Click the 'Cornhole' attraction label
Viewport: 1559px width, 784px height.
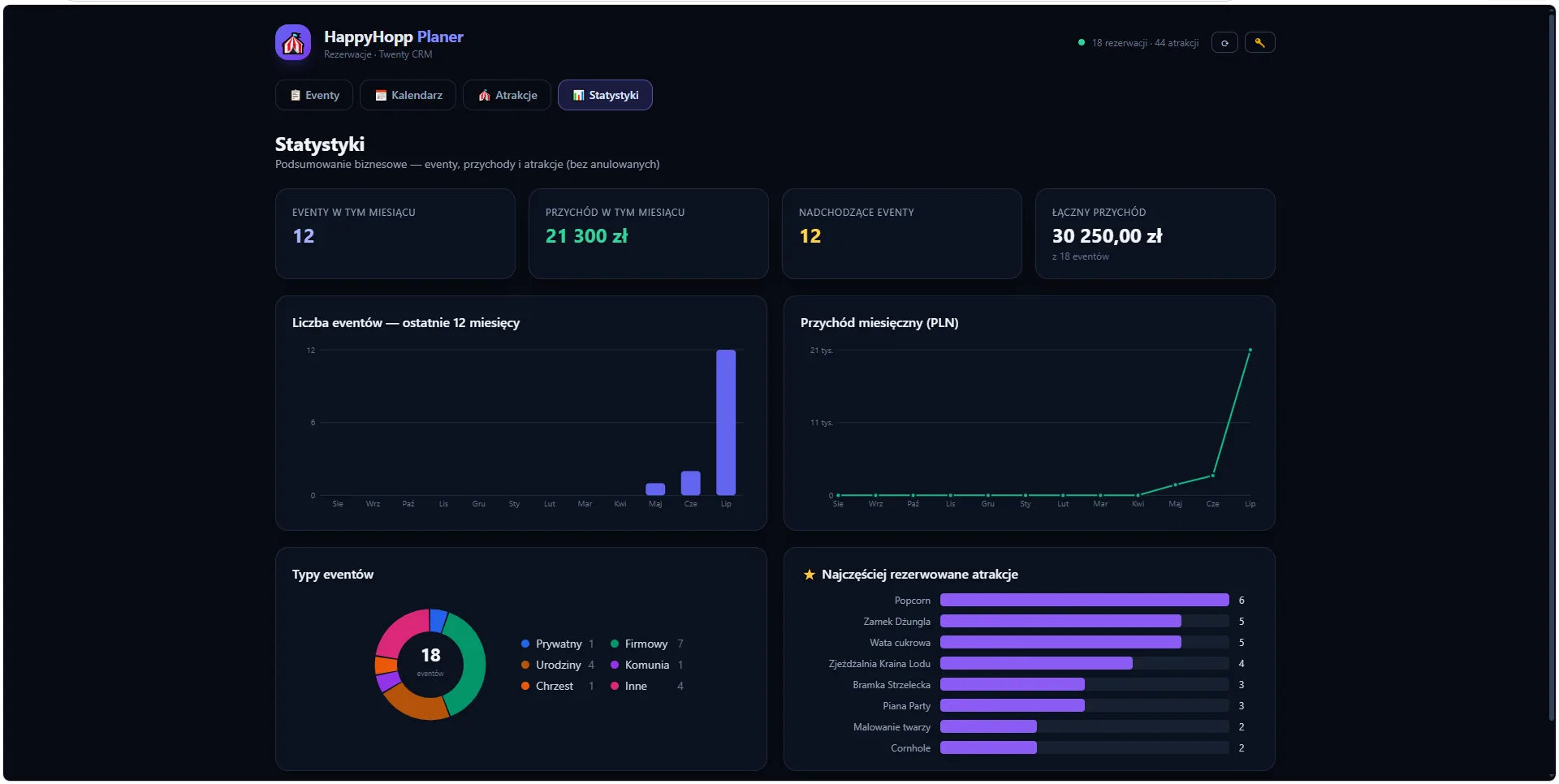(x=910, y=748)
